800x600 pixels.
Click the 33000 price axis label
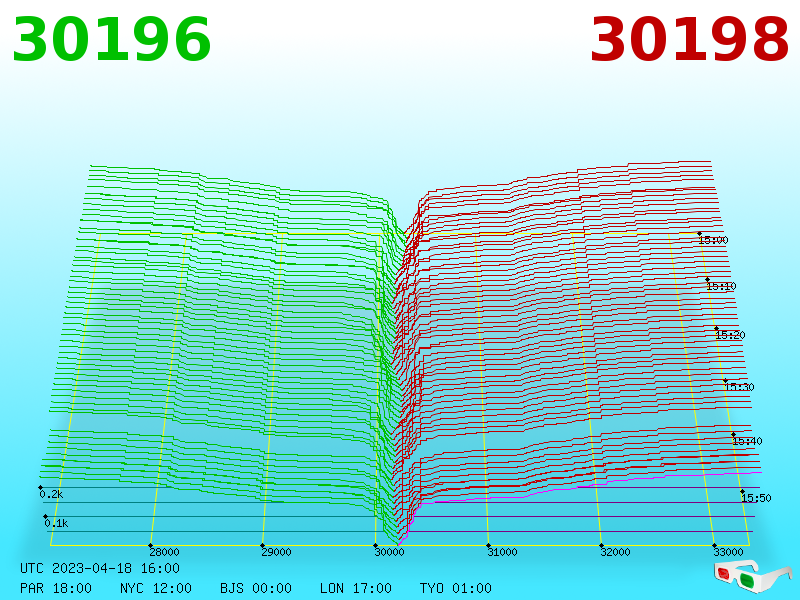pyautogui.click(x=729, y=552)
